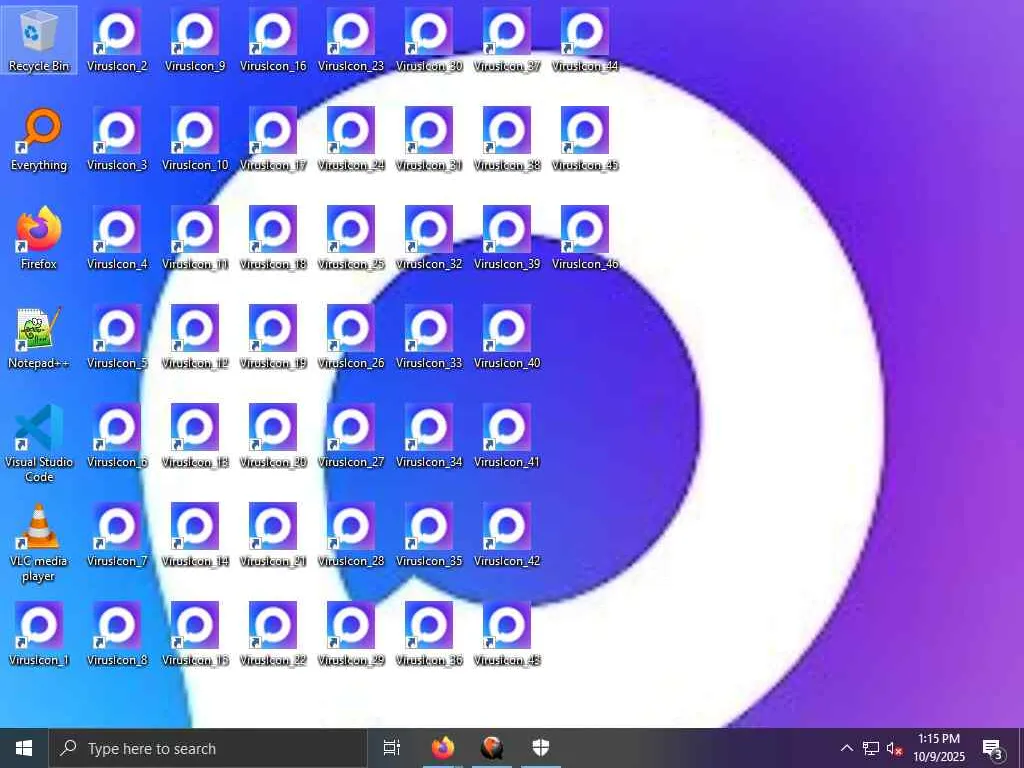The image size is (1024, 768).
Task: Select VirusIcon_18 desktop icon
Action: [x=273, y=238]
